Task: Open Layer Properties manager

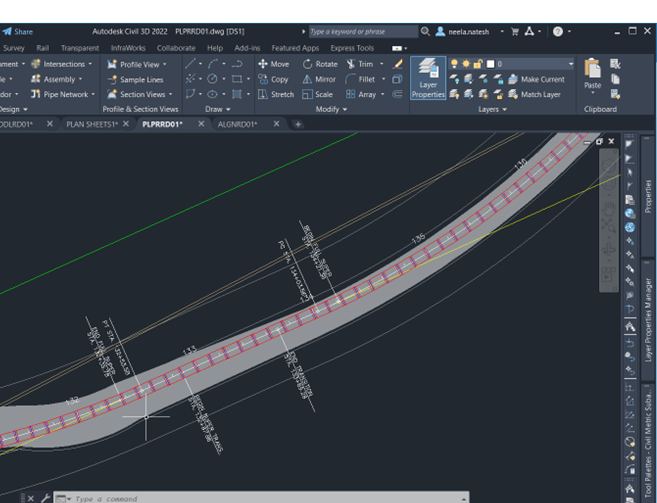Action: pos(428,78)
